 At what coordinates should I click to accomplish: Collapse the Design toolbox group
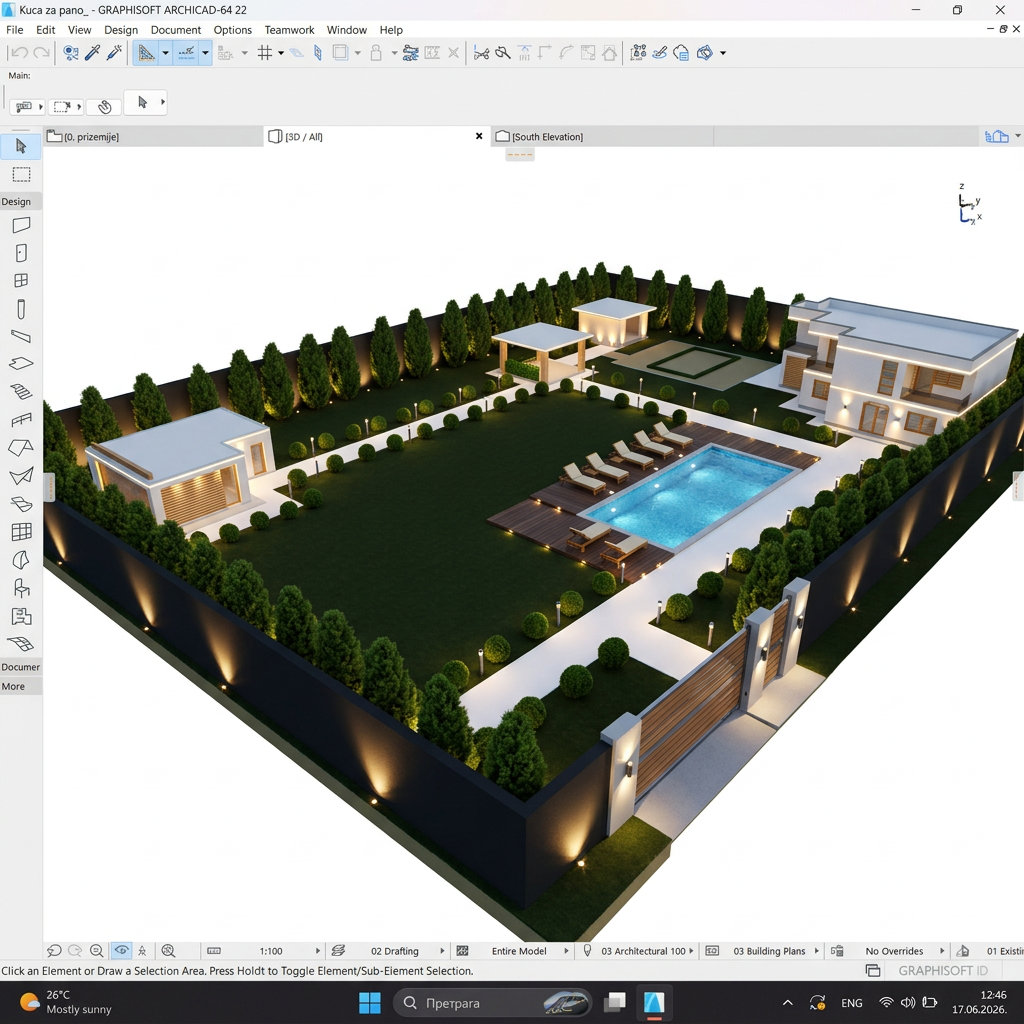(21, 201)
